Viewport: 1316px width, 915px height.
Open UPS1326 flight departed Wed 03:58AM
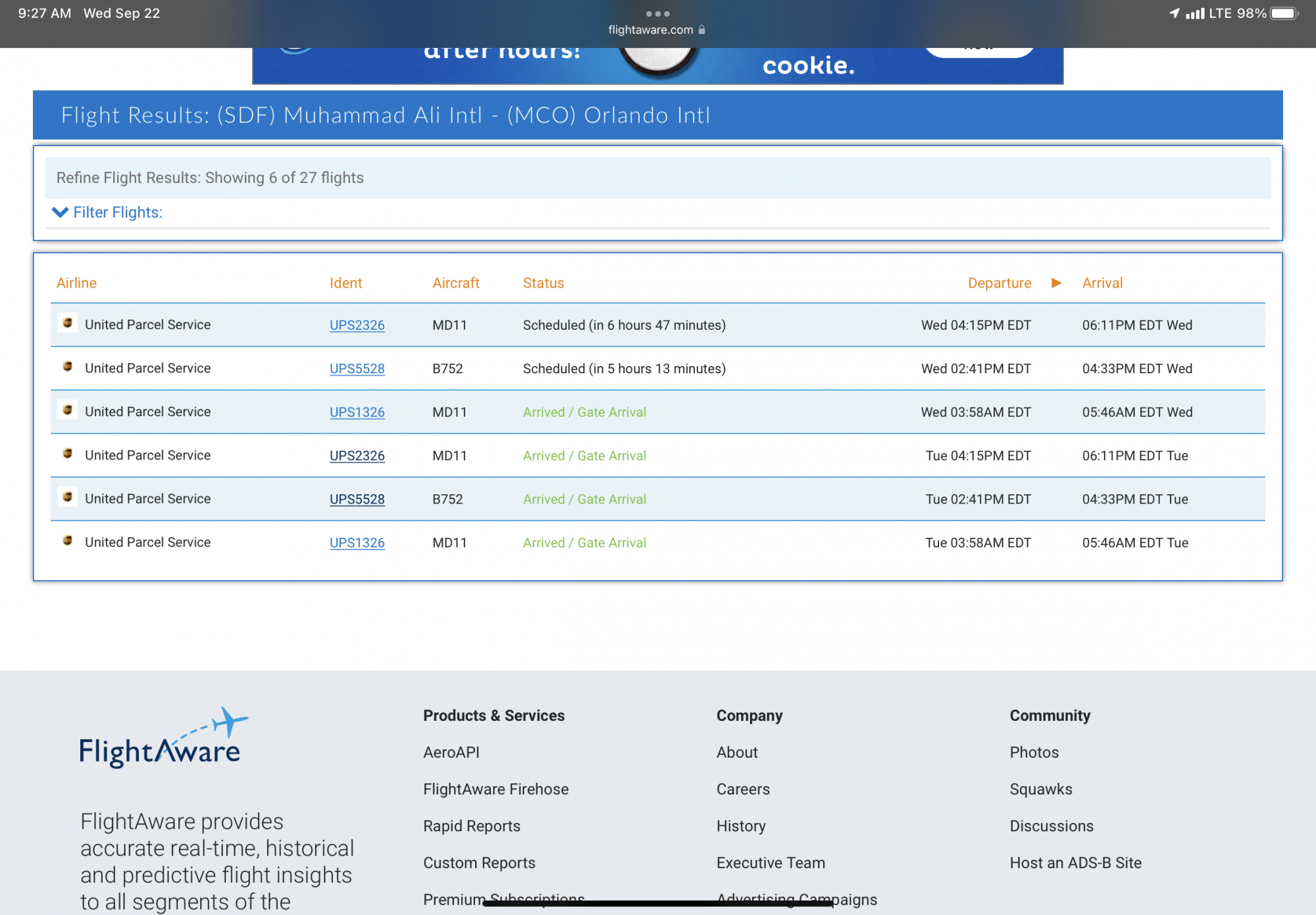tap(357, 412)
